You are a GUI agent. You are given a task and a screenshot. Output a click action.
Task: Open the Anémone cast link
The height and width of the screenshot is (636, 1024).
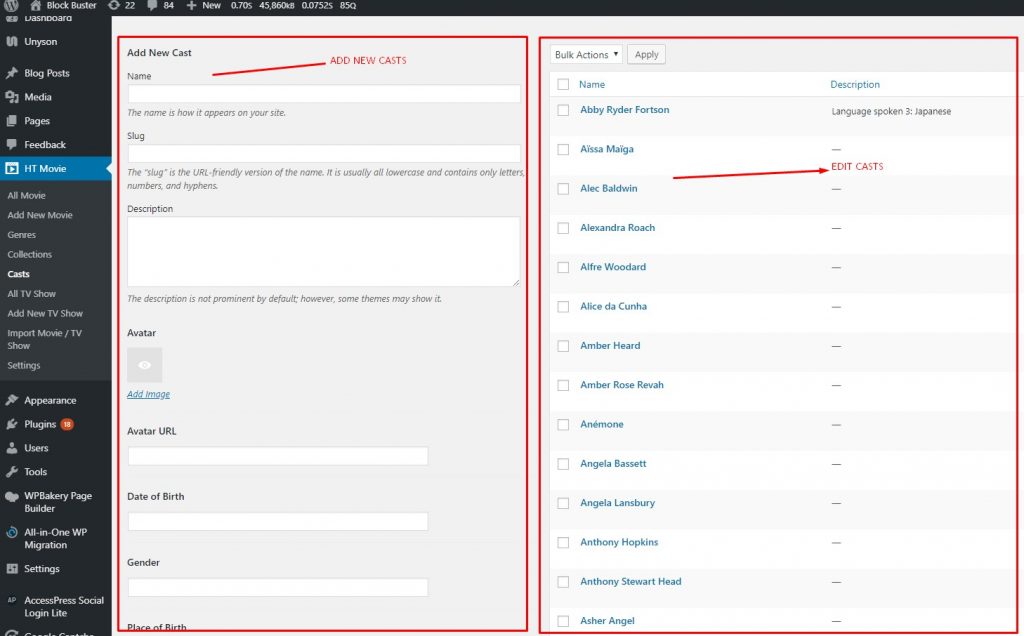tap(601, 424)
